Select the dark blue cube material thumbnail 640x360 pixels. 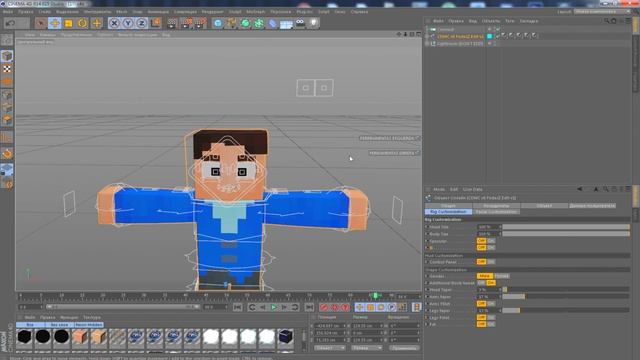click(x=285, y=338)
